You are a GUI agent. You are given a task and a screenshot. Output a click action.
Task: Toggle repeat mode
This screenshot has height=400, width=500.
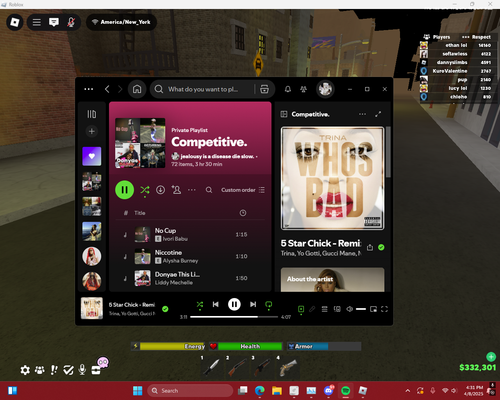[x=268, y=305]
